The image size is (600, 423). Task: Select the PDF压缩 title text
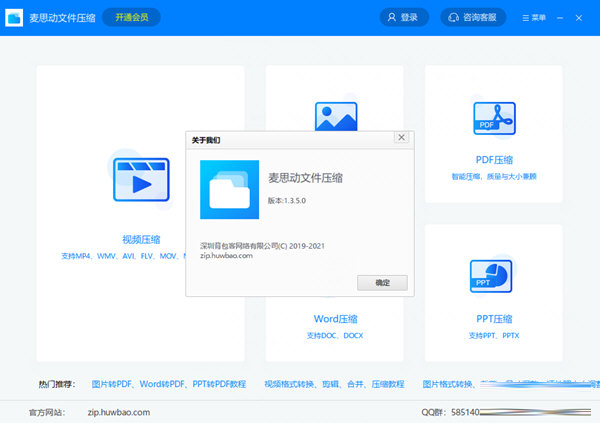492,159
